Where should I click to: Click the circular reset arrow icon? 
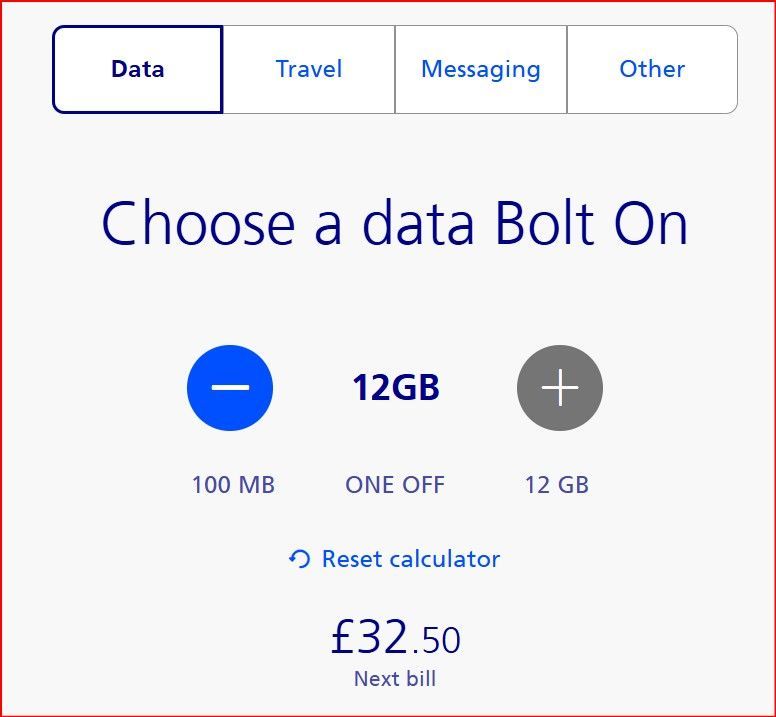(x=299, y=559)
